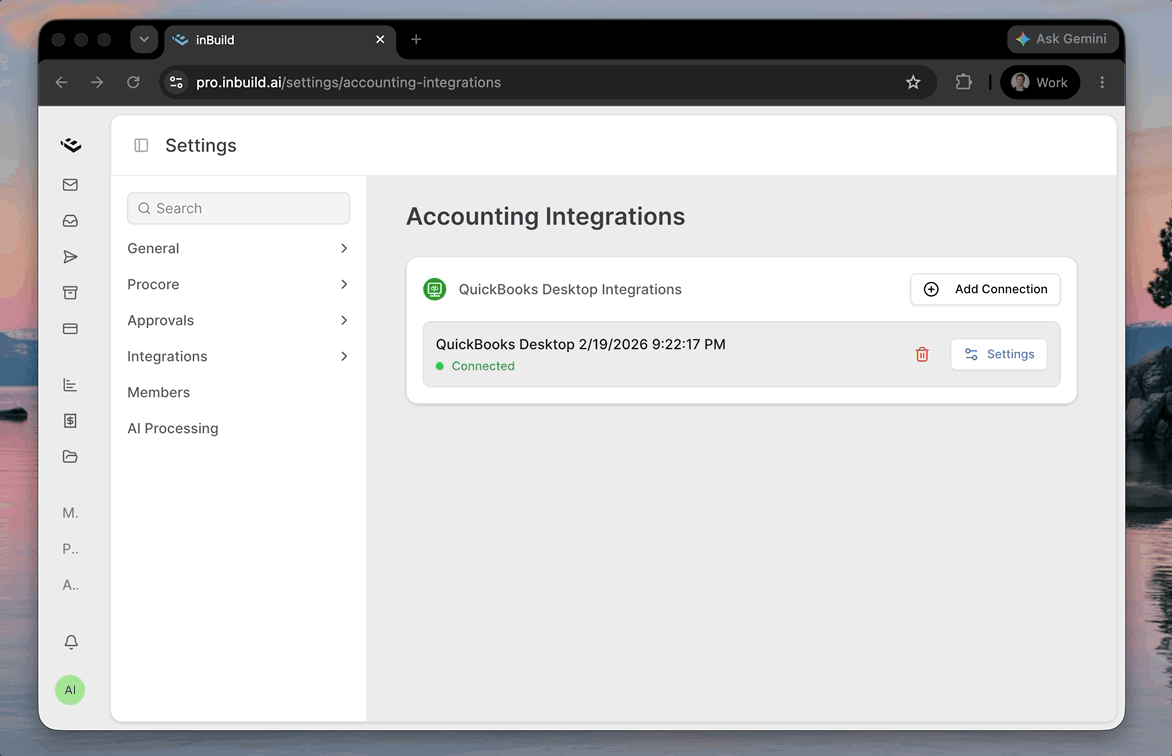Screen dimensions: 1172x756
Task: Click the QuickBooks Desktop Integrations heading
Action: tap(570, 289)
